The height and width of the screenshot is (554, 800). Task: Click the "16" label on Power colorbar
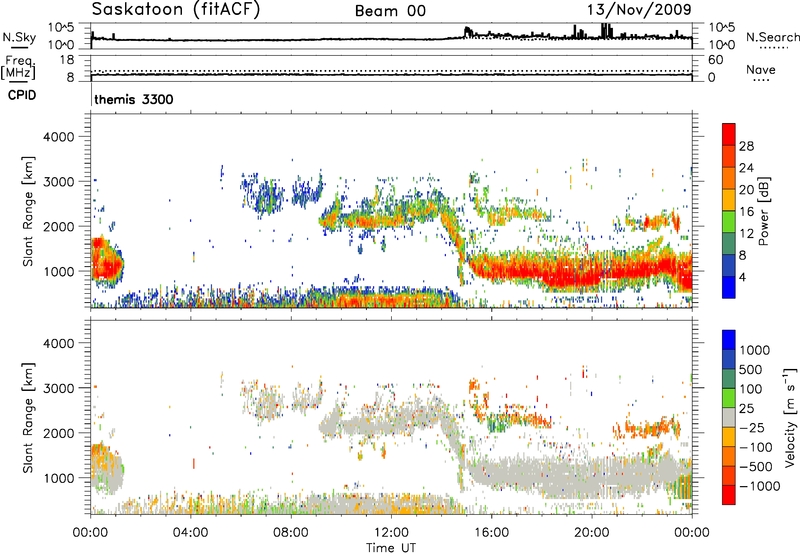(x=746, y=212)
